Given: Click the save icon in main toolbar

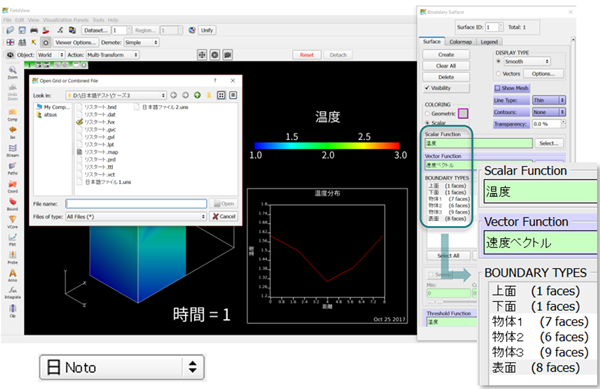Looking at the screenshot, I should [x=22, y=30].
